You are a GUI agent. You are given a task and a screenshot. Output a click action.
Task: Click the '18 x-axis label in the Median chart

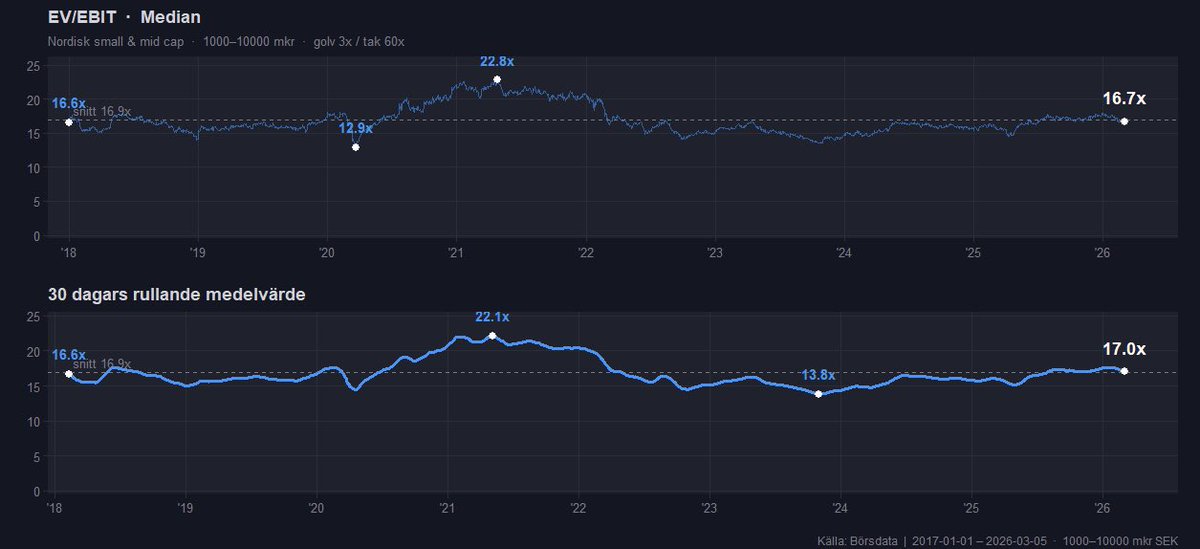68,252
